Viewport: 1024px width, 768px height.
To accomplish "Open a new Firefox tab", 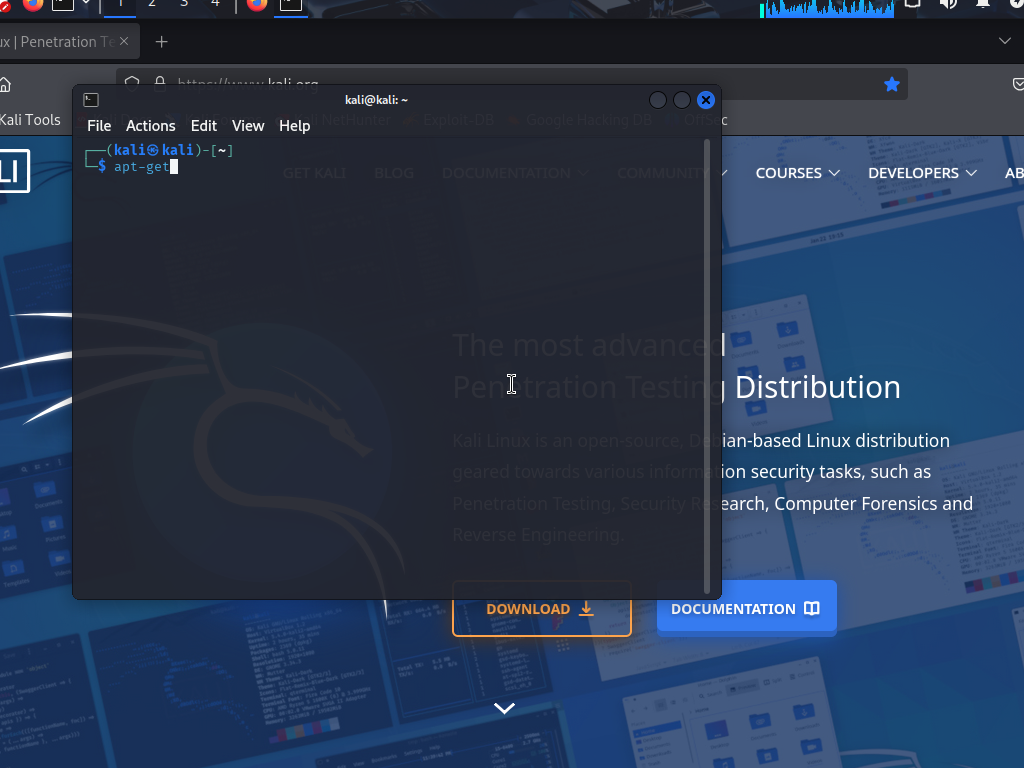I will pyautogui.click(x=161, y=42).
